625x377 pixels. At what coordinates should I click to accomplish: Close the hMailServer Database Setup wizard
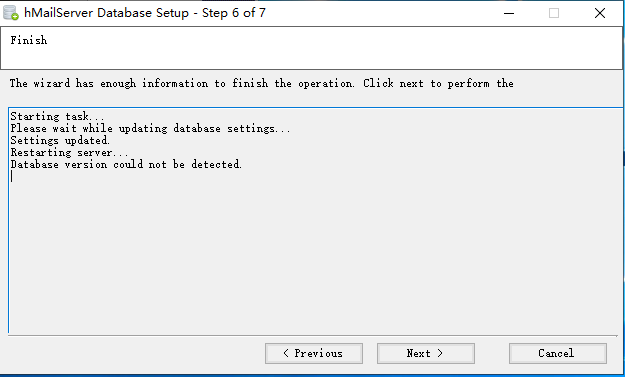coord(600,13)
